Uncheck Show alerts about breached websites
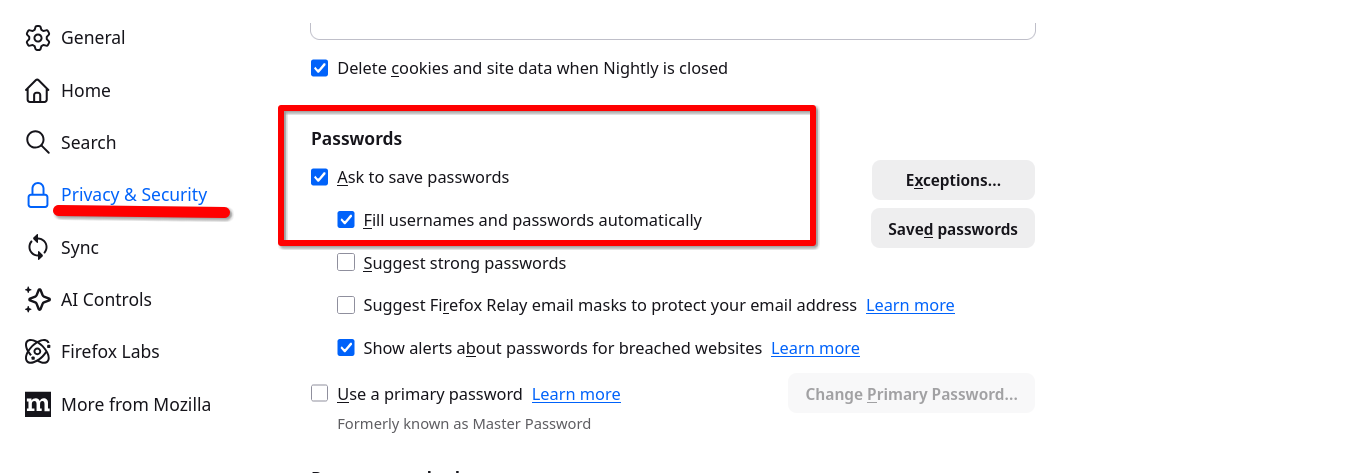1356x473 pixels. point(346,348)
